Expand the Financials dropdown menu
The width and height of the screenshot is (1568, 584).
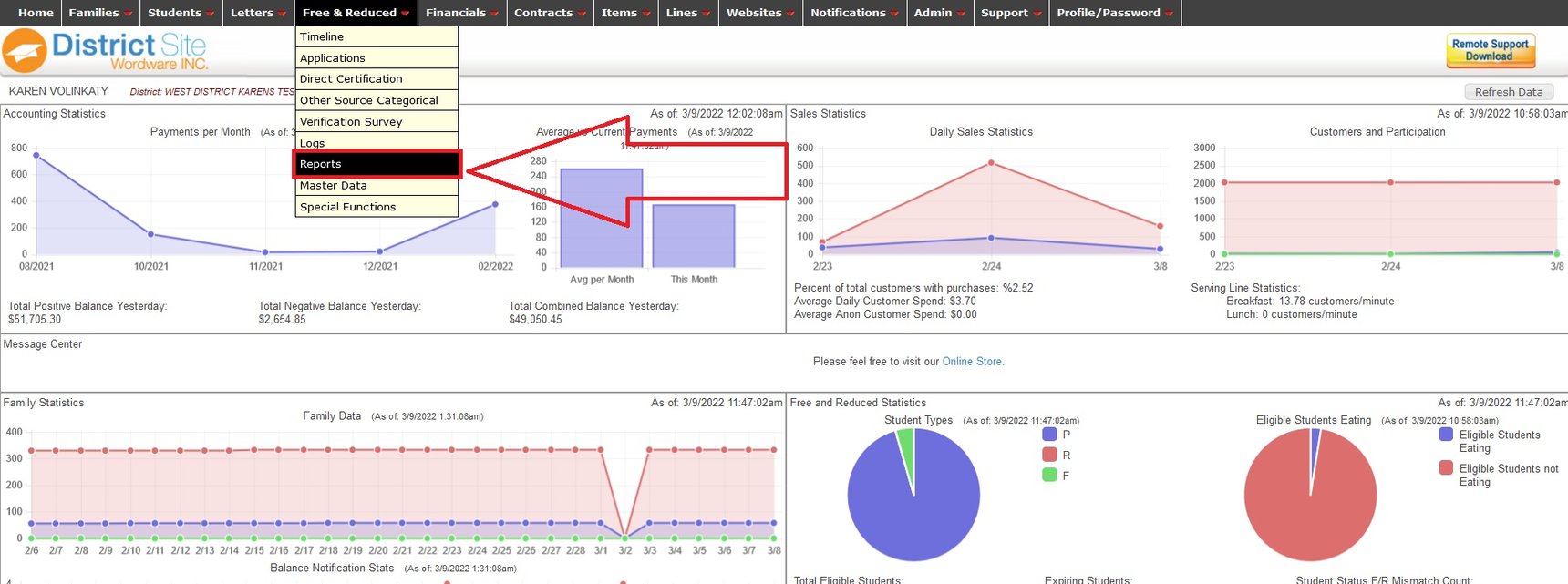point(461,13)
